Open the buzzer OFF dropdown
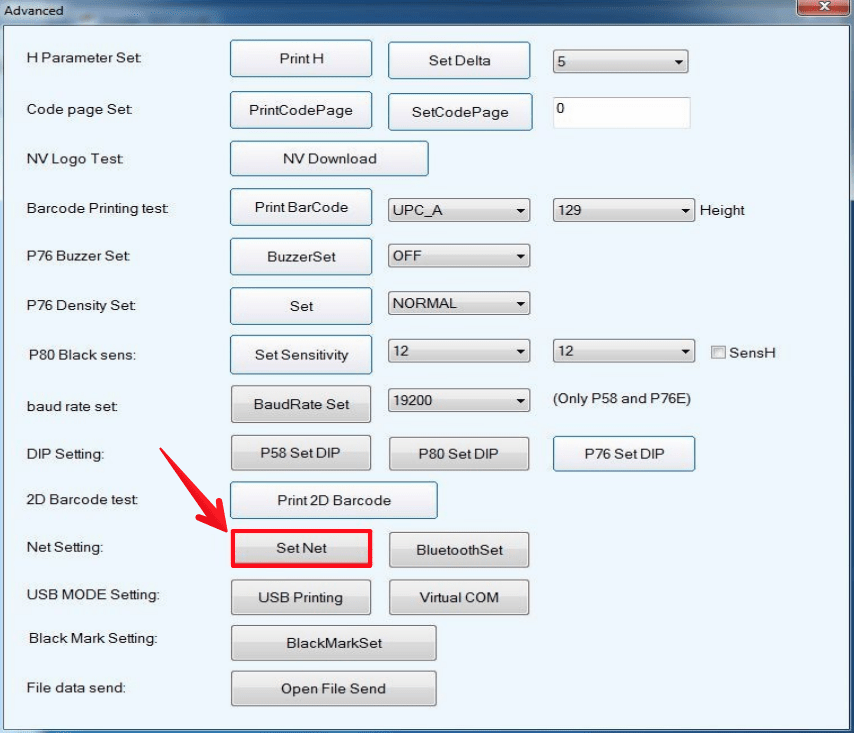Image resolution: width=854 pixels, height=733 pixels. 459,256
